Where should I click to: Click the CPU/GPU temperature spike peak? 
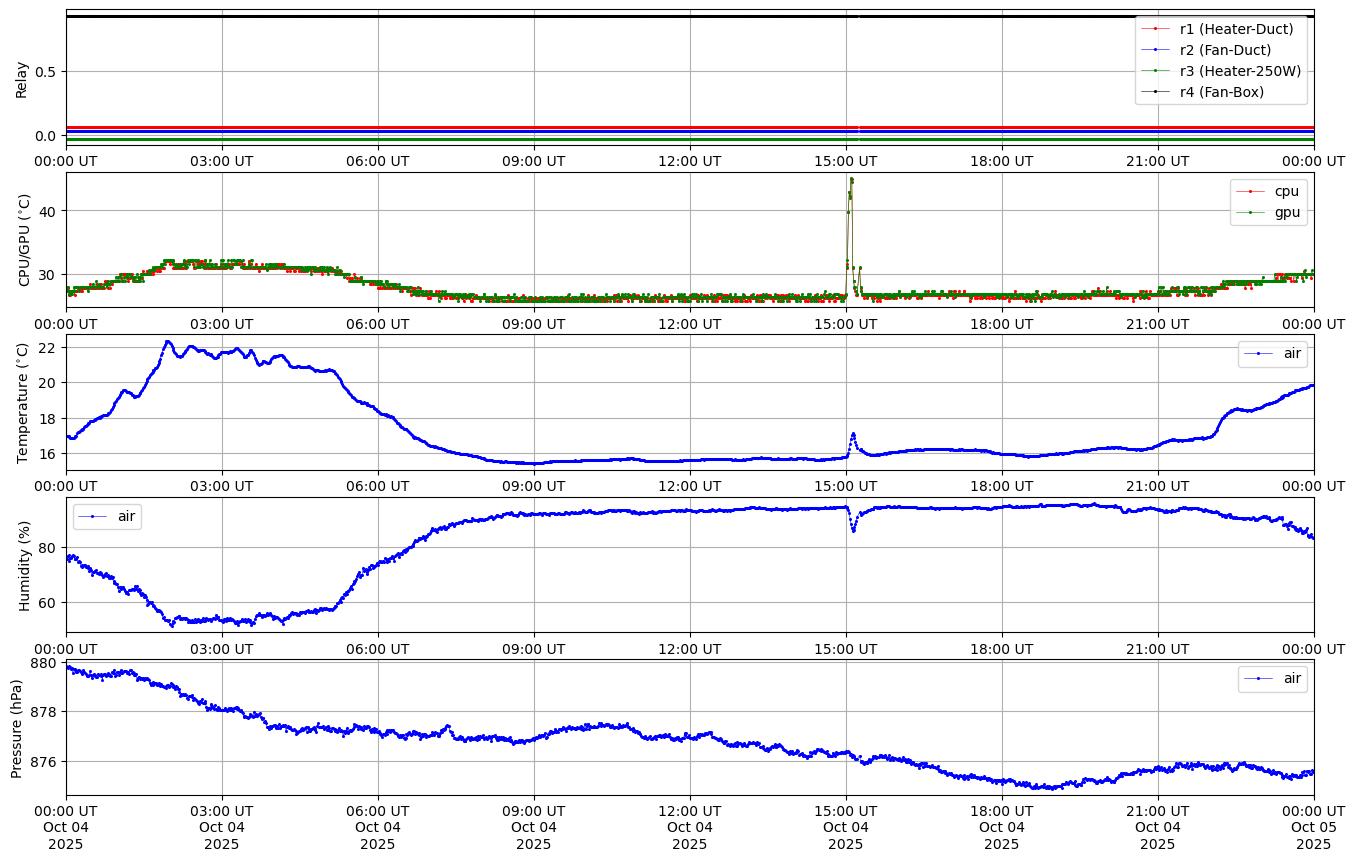coord(851,180)
